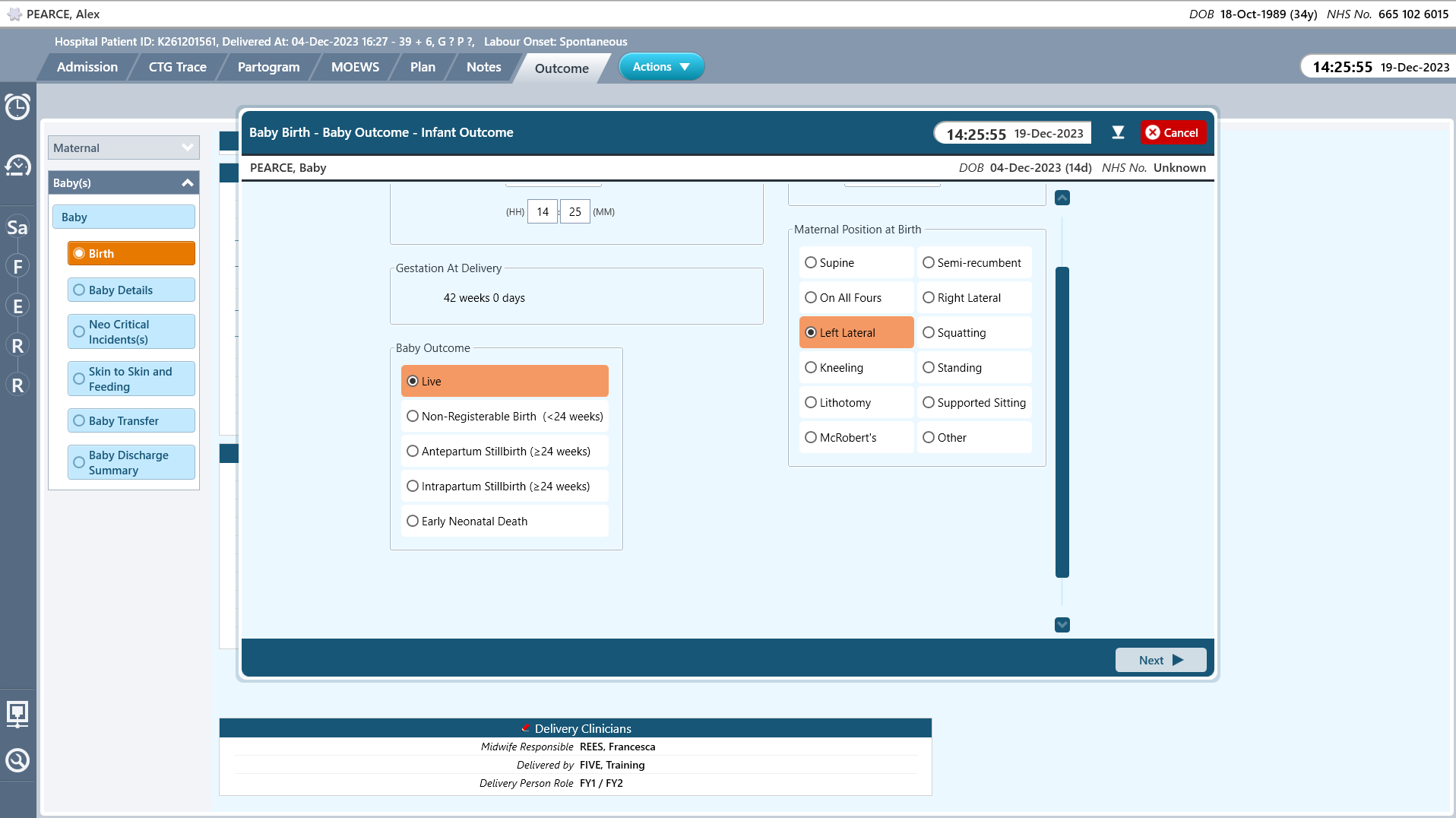Image resolution: width=1456 pixels, height=818 pixels.
Task: Choose Right Lateral position
Action: (x=974, y=297)
